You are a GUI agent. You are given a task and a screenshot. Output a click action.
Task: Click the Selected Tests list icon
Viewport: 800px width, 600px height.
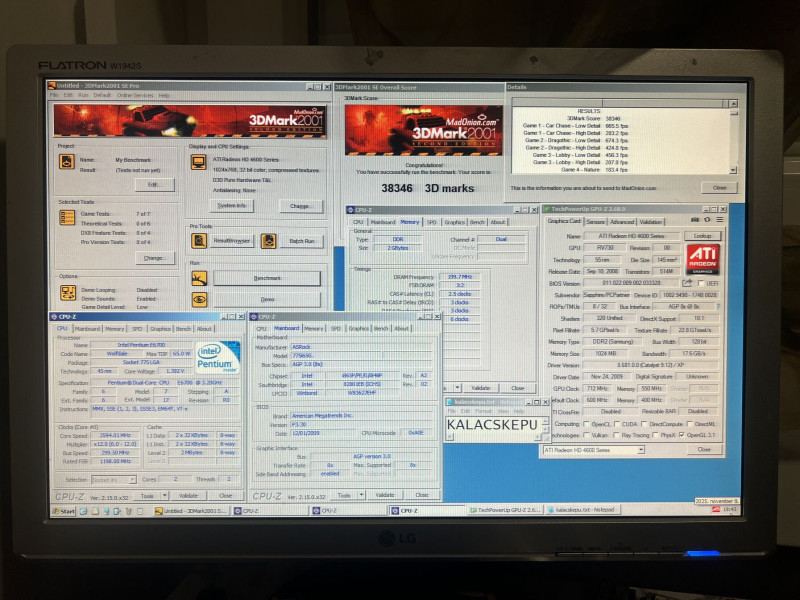pyautogui.click(x=67, y=217)
